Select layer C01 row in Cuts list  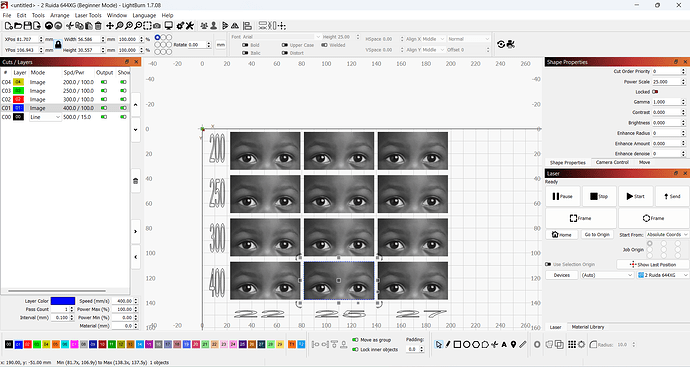(65, 108)
